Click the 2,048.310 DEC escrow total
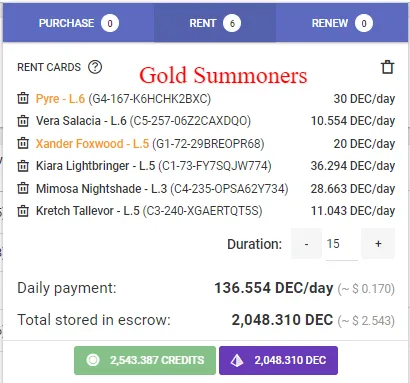 point(282,320)
